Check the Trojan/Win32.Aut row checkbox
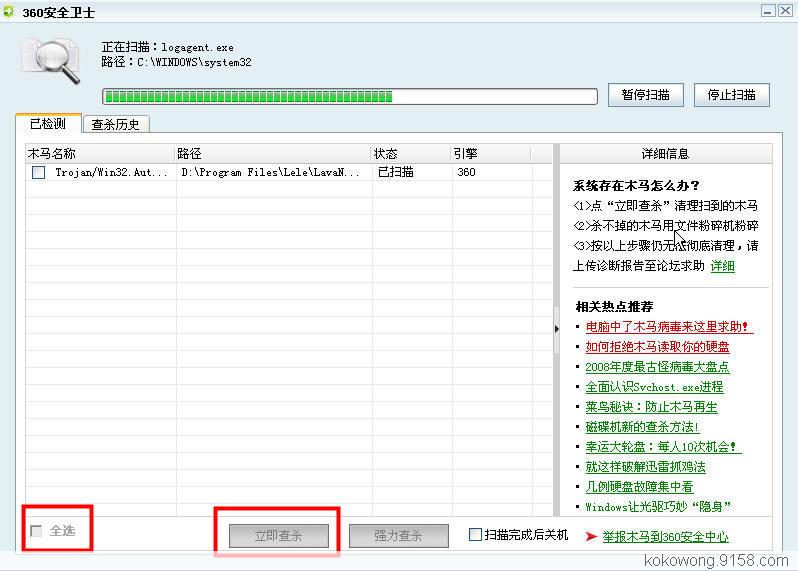798x571 pixels. point(38,173)
